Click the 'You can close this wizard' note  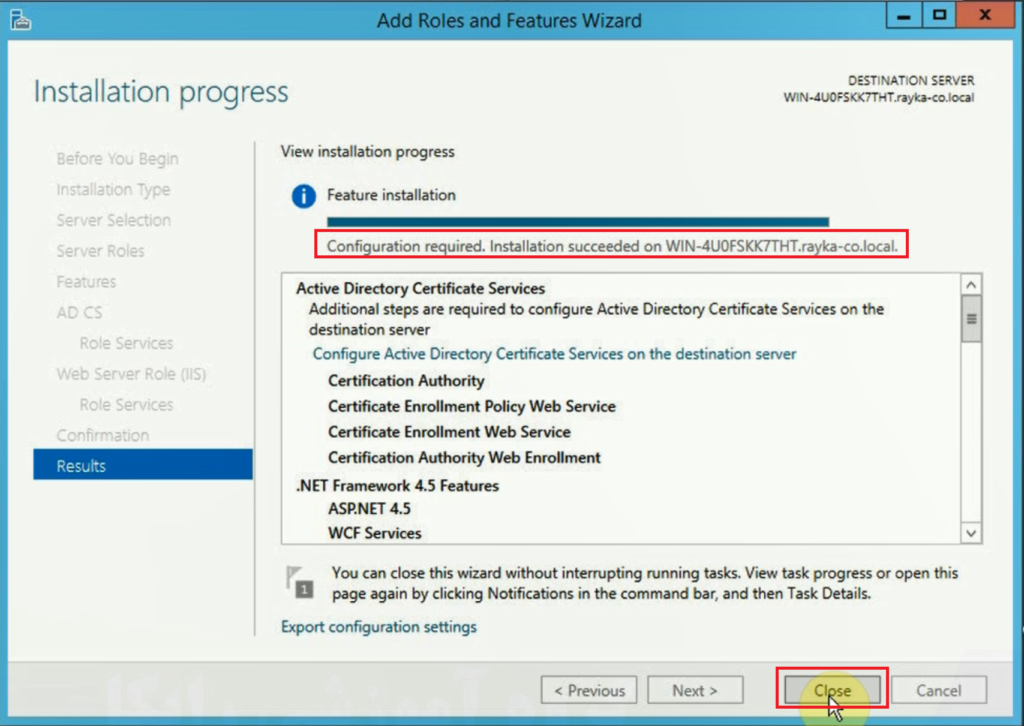click(645, 583)
